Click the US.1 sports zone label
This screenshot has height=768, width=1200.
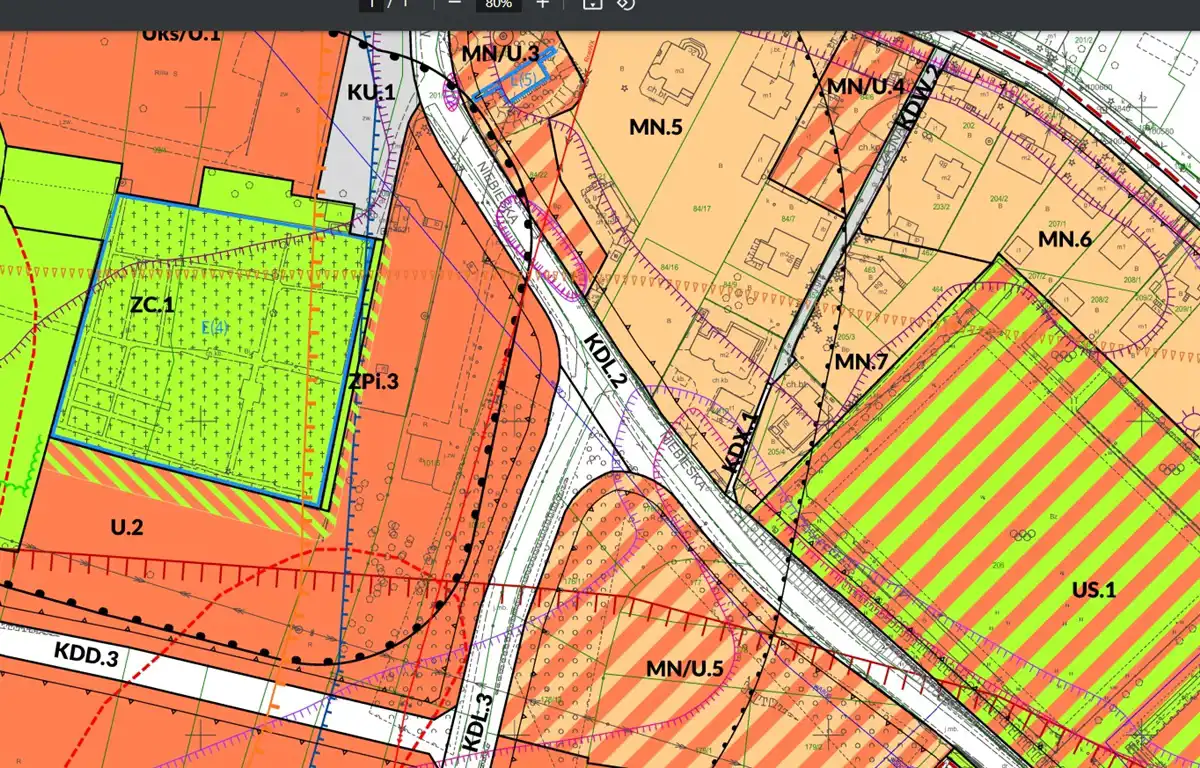1093,590
